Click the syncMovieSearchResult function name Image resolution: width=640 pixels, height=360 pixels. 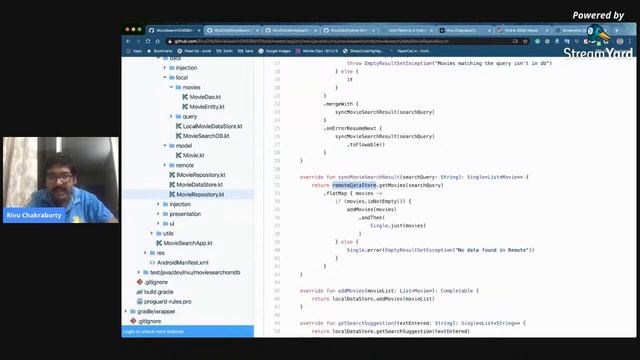tap(369, 177)
